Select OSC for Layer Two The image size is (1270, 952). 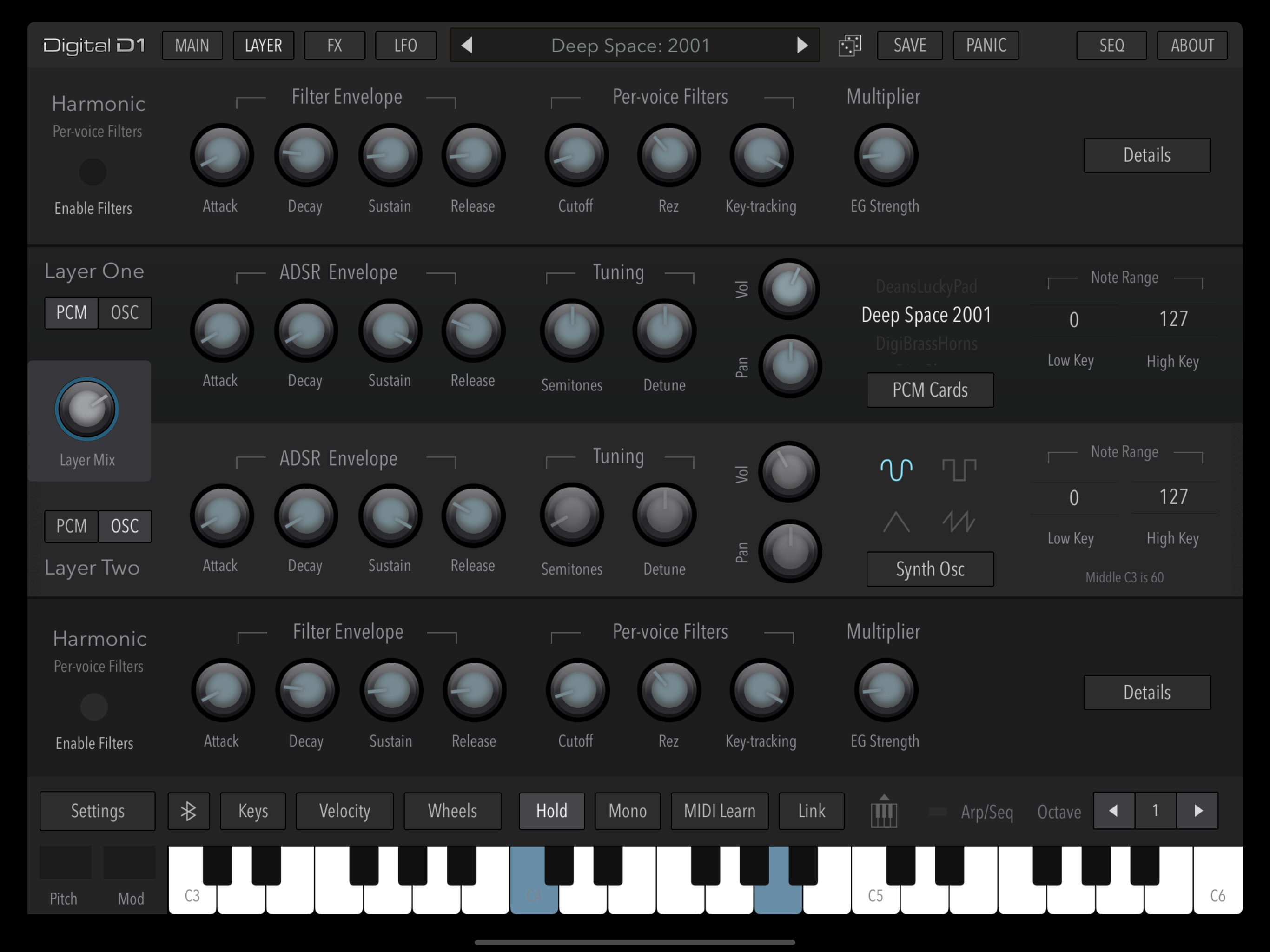[125, 526]
